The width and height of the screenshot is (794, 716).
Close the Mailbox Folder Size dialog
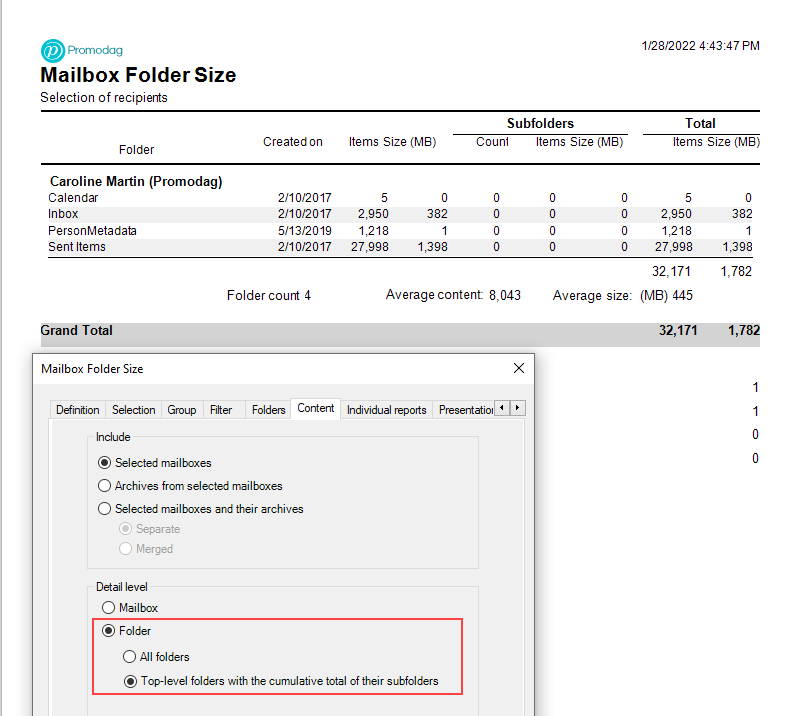(518, 368)
